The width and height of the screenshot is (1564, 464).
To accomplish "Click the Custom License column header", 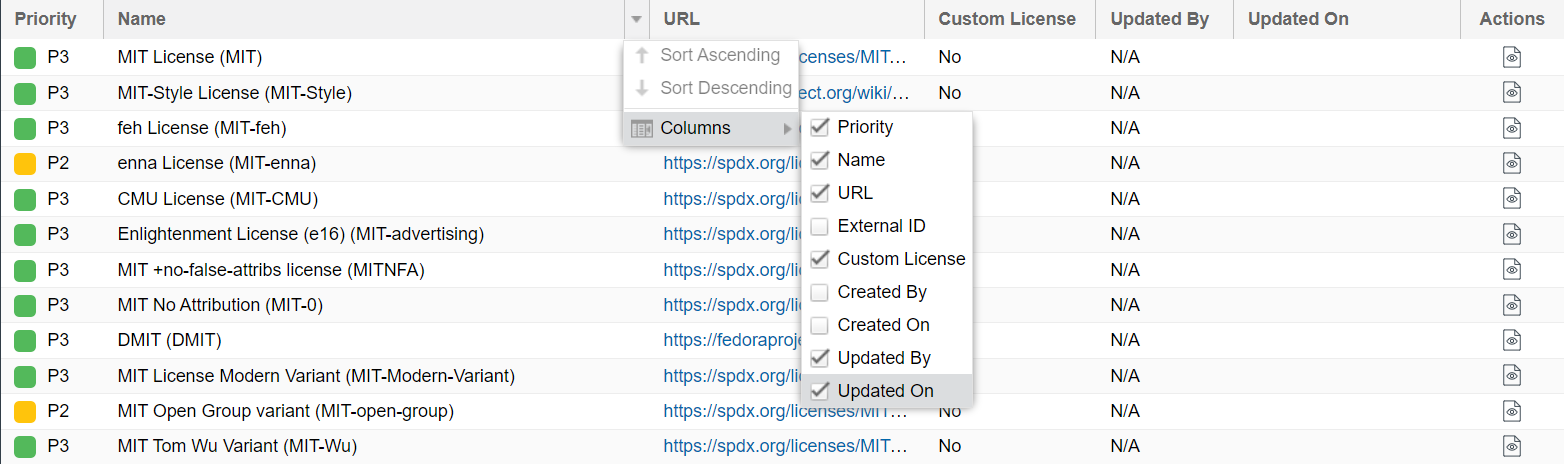I will point(1006,19).
